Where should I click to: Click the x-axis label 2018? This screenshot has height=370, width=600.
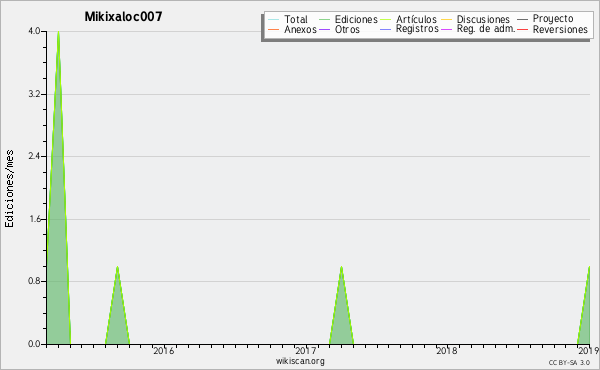(x=447, y=351)
